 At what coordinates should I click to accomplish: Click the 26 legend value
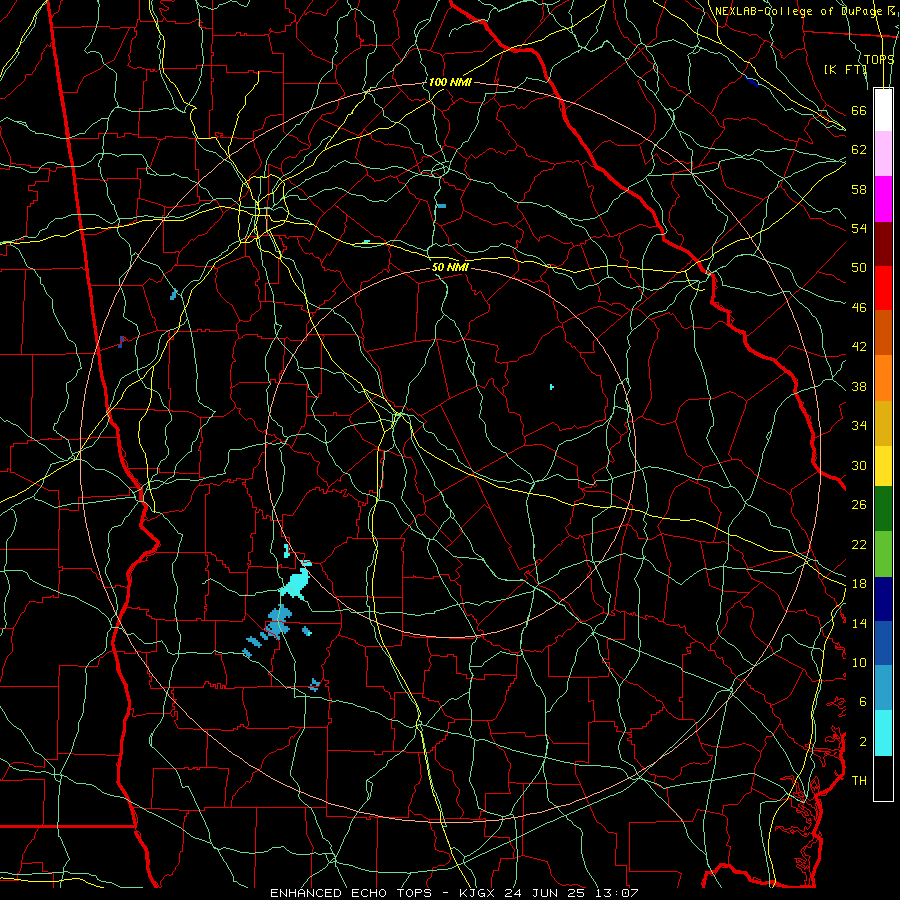tap(859, 505)
